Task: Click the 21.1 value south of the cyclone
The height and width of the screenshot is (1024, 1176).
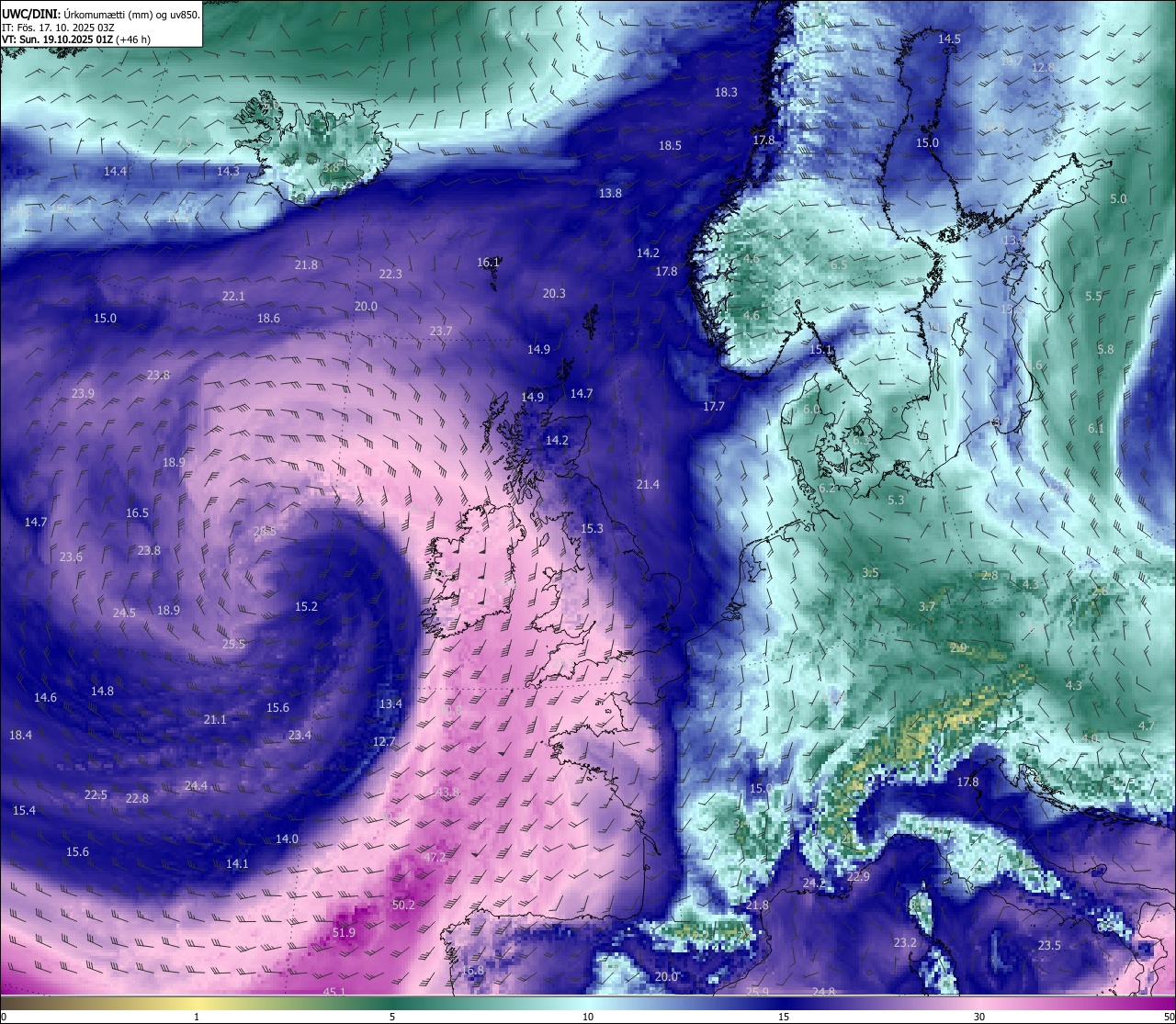Action: [215, 719]
